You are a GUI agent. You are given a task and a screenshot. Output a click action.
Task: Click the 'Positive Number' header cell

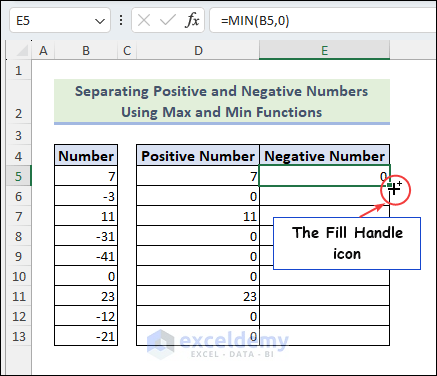(x=198, y=155)
